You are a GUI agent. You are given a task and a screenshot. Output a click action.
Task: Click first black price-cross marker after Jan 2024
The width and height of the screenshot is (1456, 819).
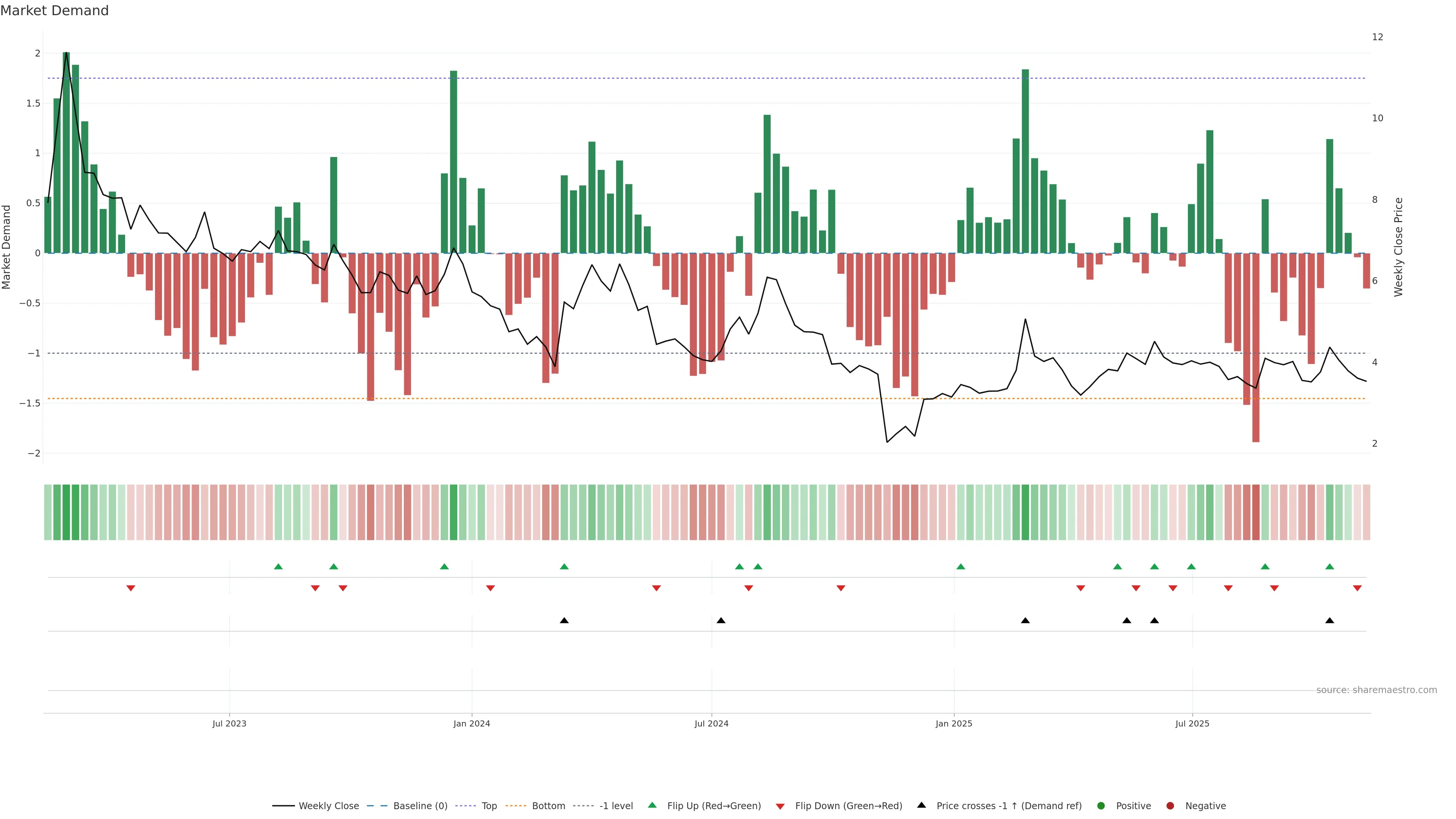click(564, 620)
